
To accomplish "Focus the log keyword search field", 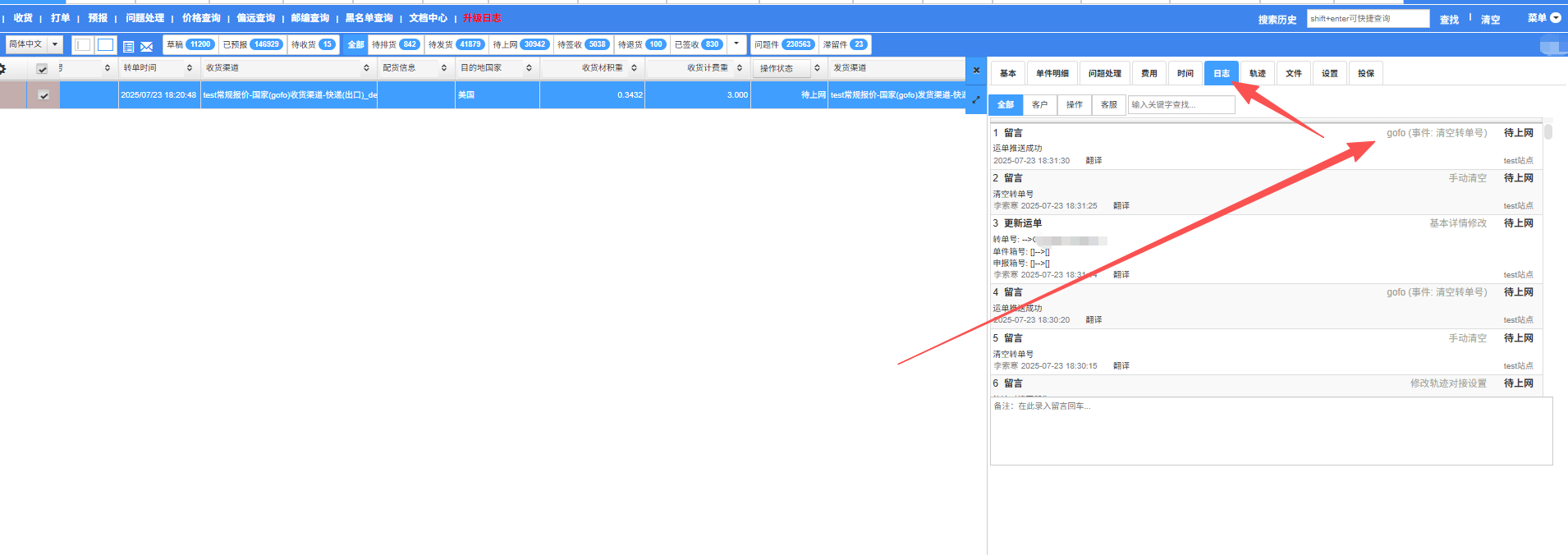I will (x=1181, y=104).
